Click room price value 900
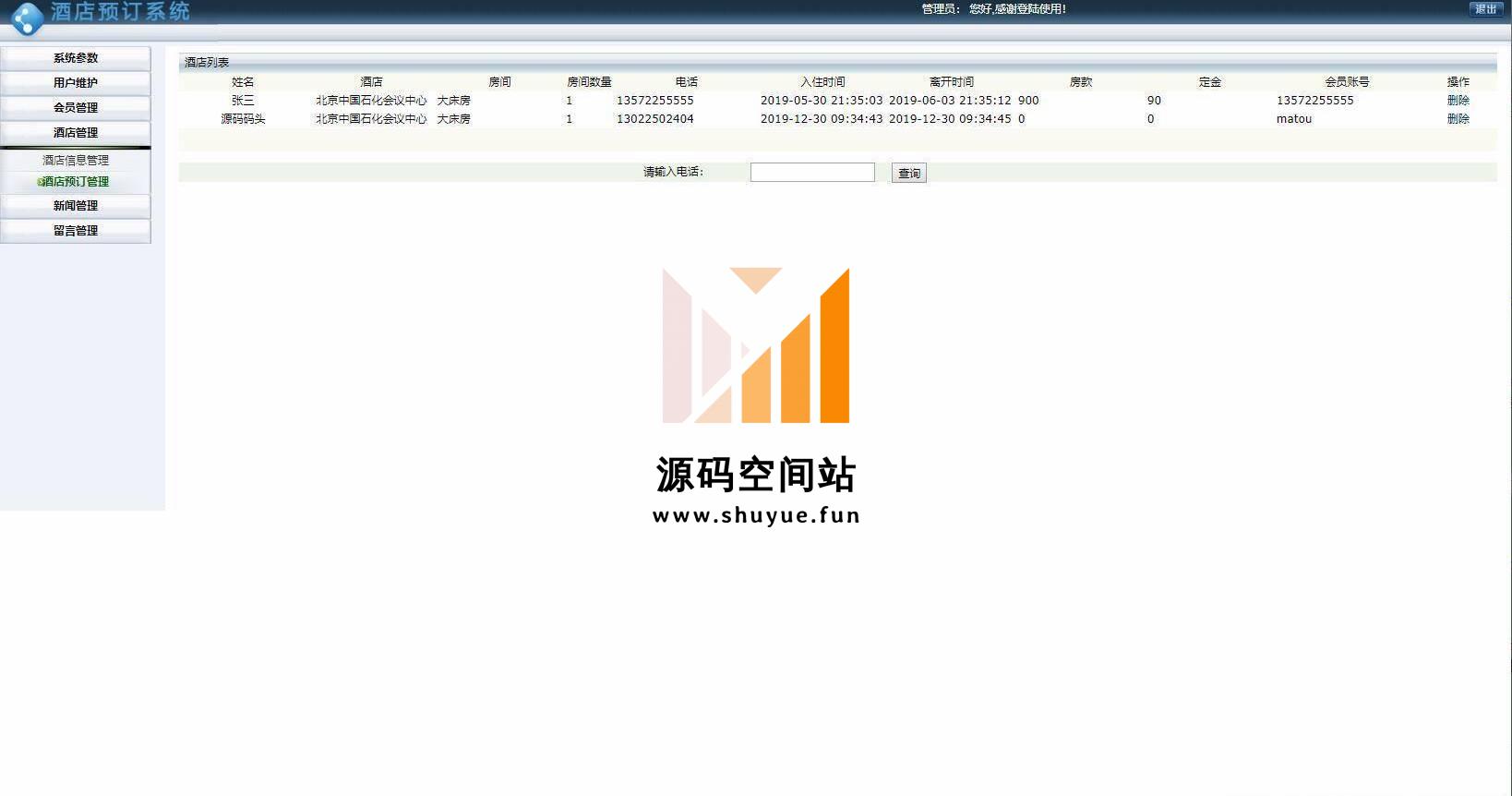Viewport: 1512px width, 796px height. (1028, 101)
